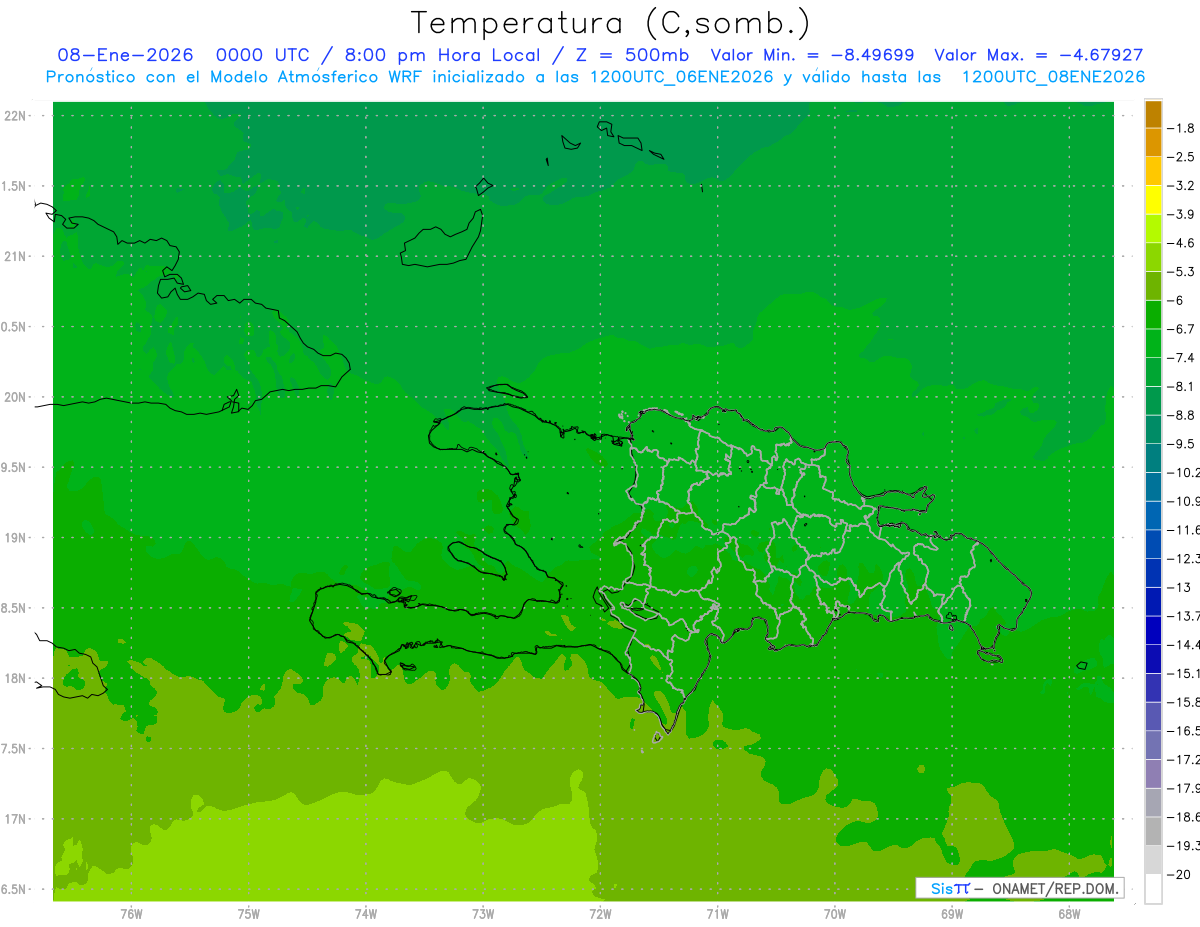Click the '-5.3' colorbar label

(x=1181, y=271)
